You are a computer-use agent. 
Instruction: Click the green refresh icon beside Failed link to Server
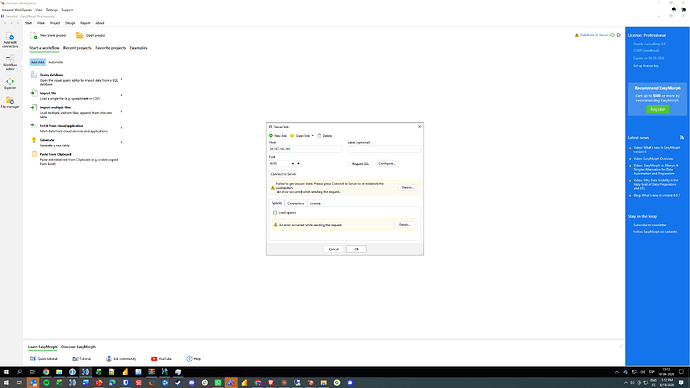[x=612, y=35]
